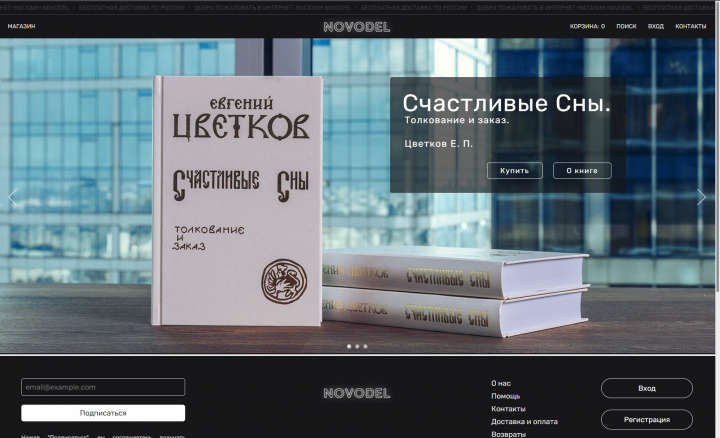Click the footer Вход button
Screen dimensions: 720x438
647,388
